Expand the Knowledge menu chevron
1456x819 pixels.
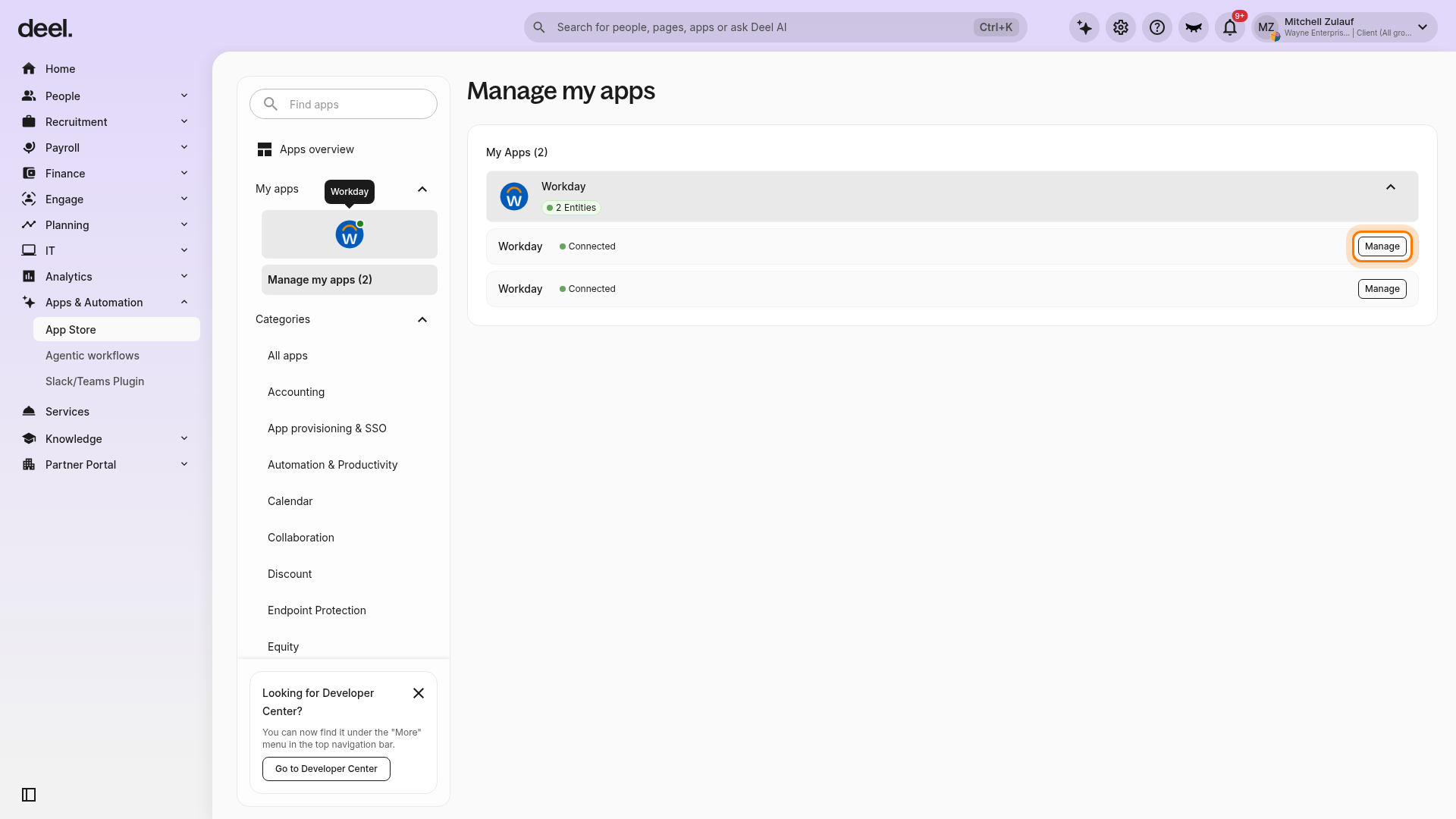184,438
